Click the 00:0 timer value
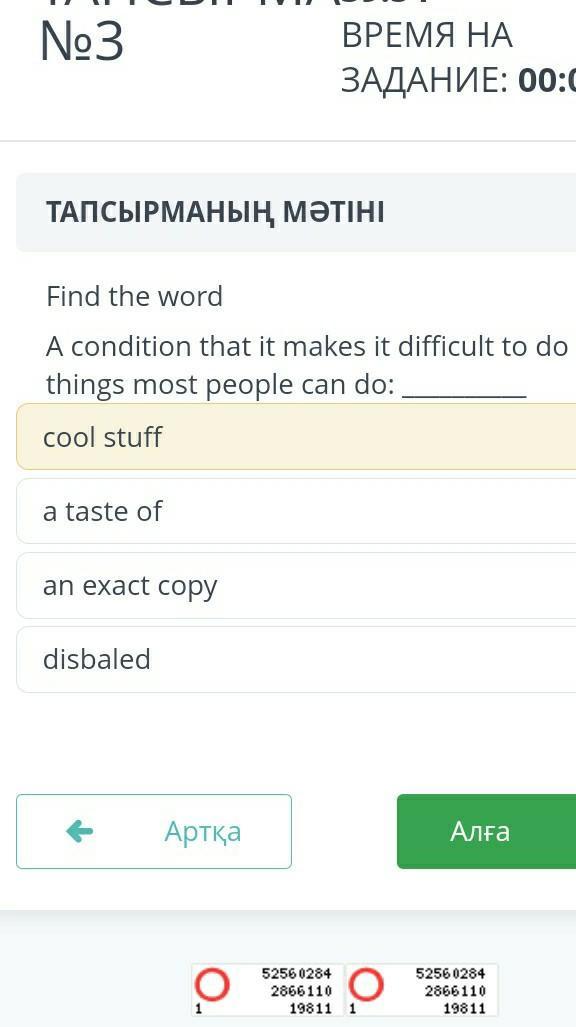This screenshot has width=576, height=1027. click(x=547, y=81)
